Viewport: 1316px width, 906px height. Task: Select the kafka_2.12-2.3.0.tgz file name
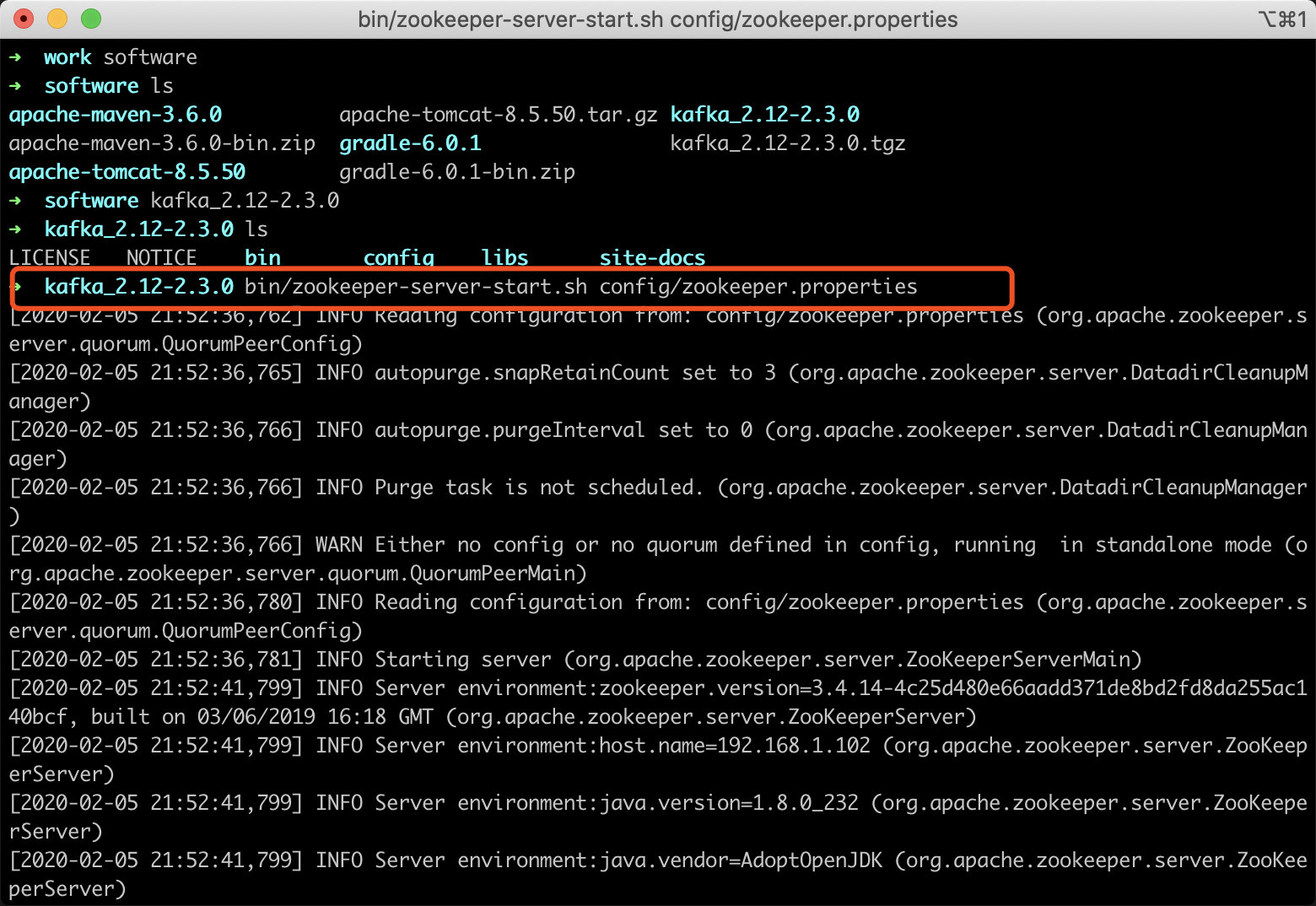[x=788, y=143]
